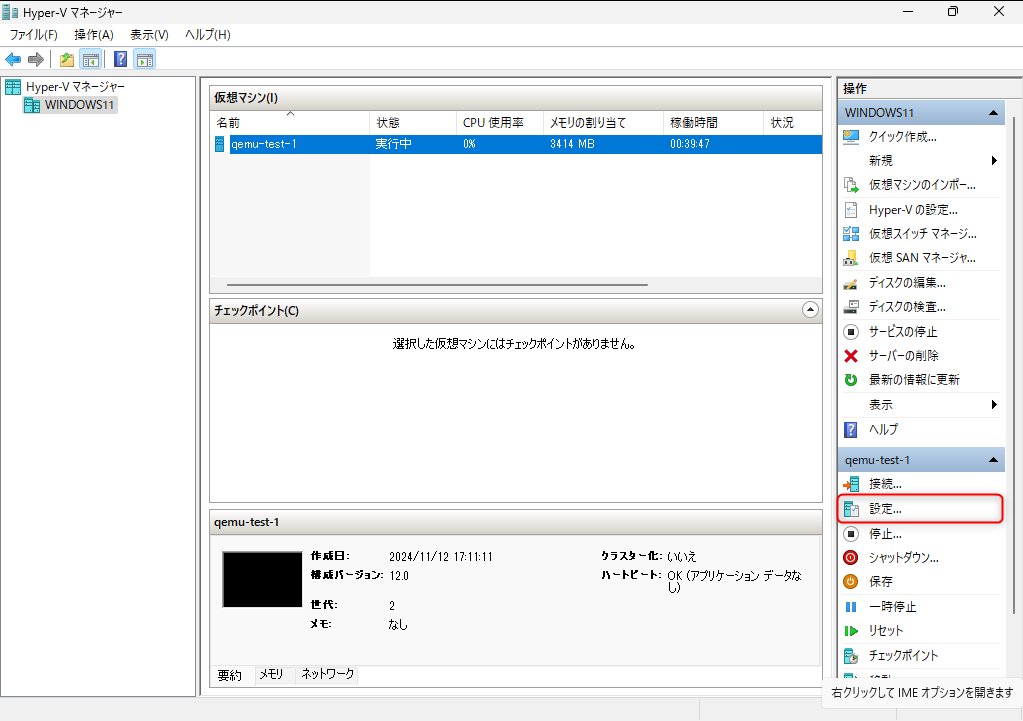Click the ディスクの検査 icon
Viewport: 1023px width, 721px height.
point(851,307)
